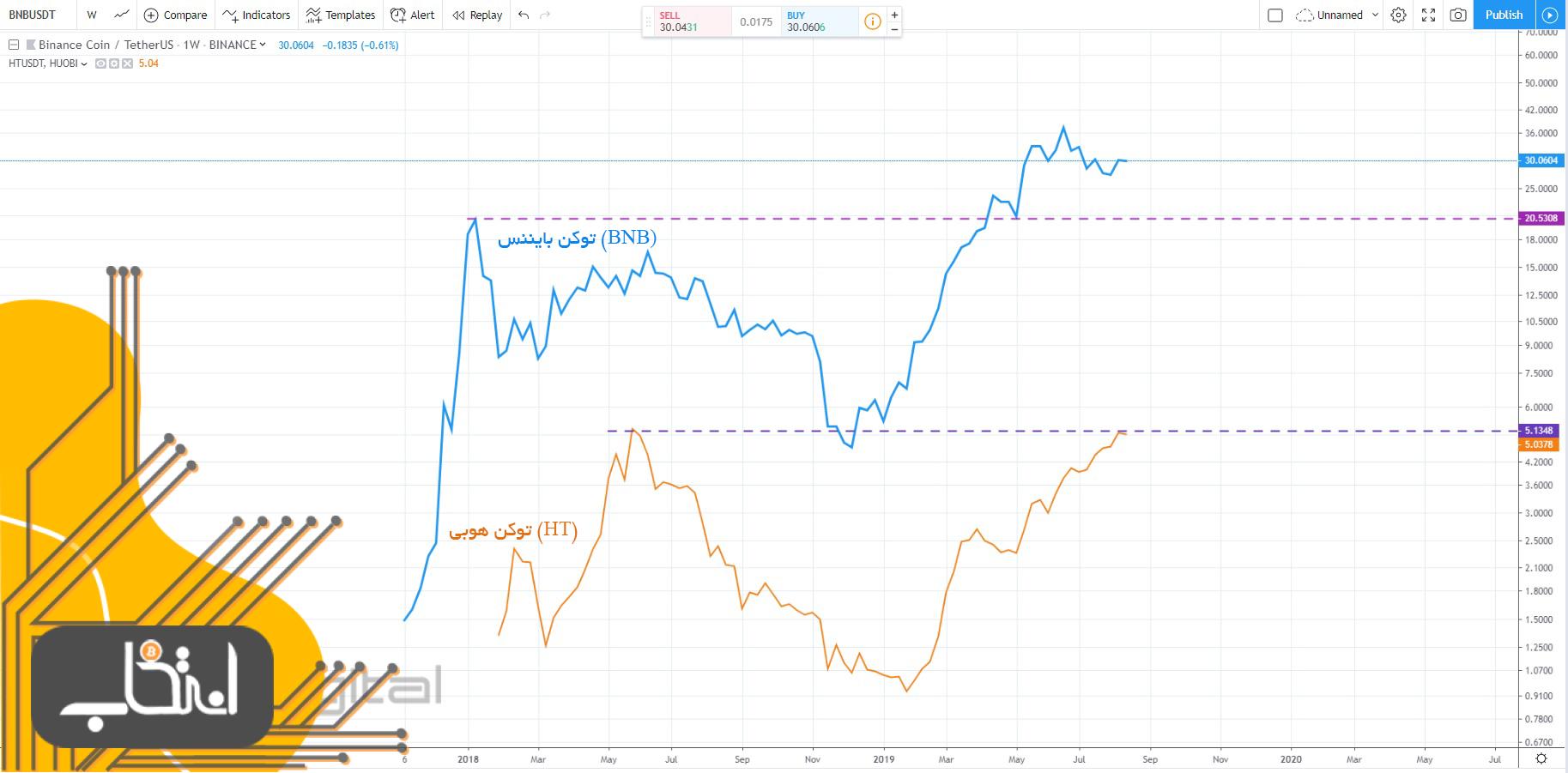
Task: Click the BUY 30.0606 button
Action: click(x=819, y=21)
